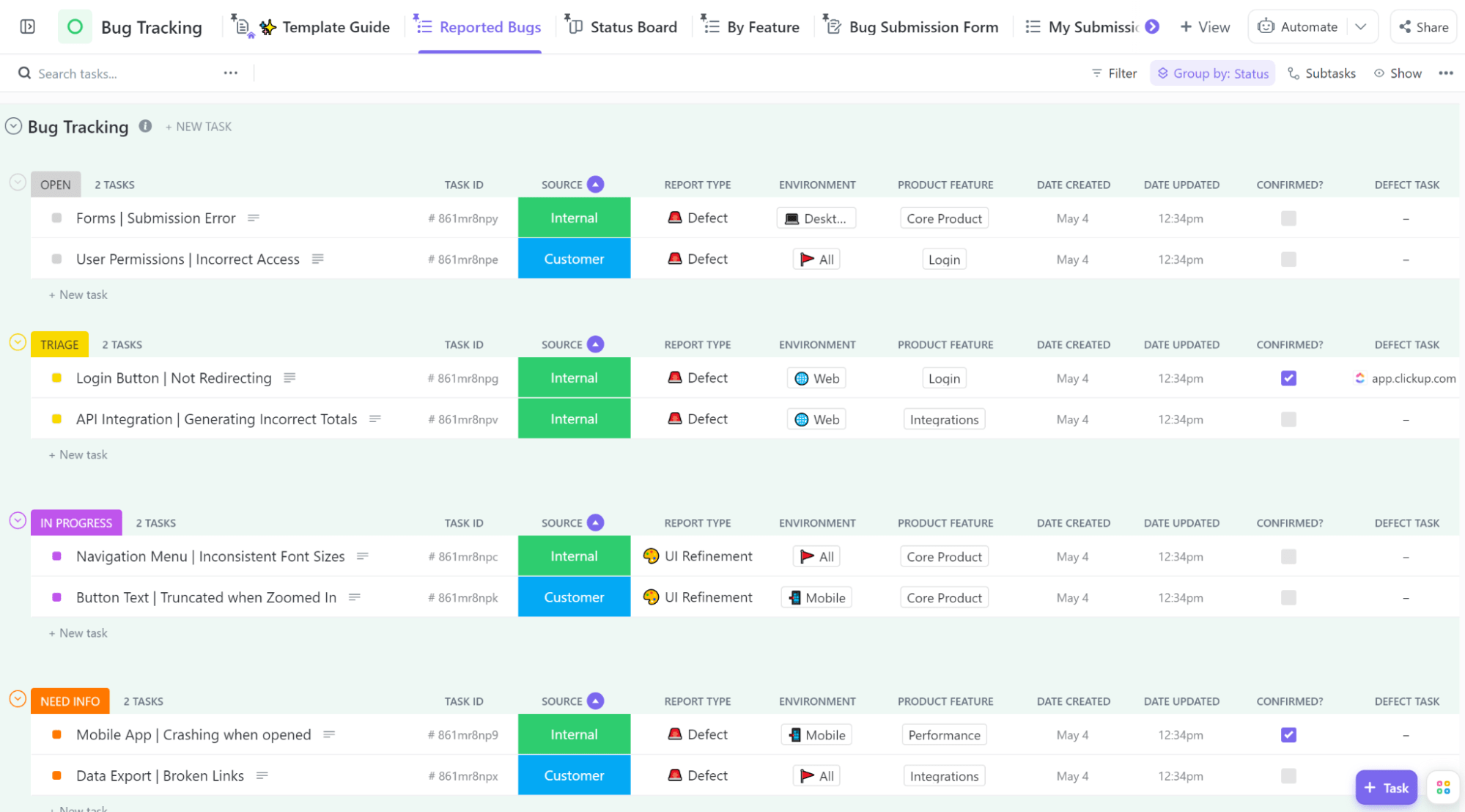Switch to Status Board tab

[633, 27]
